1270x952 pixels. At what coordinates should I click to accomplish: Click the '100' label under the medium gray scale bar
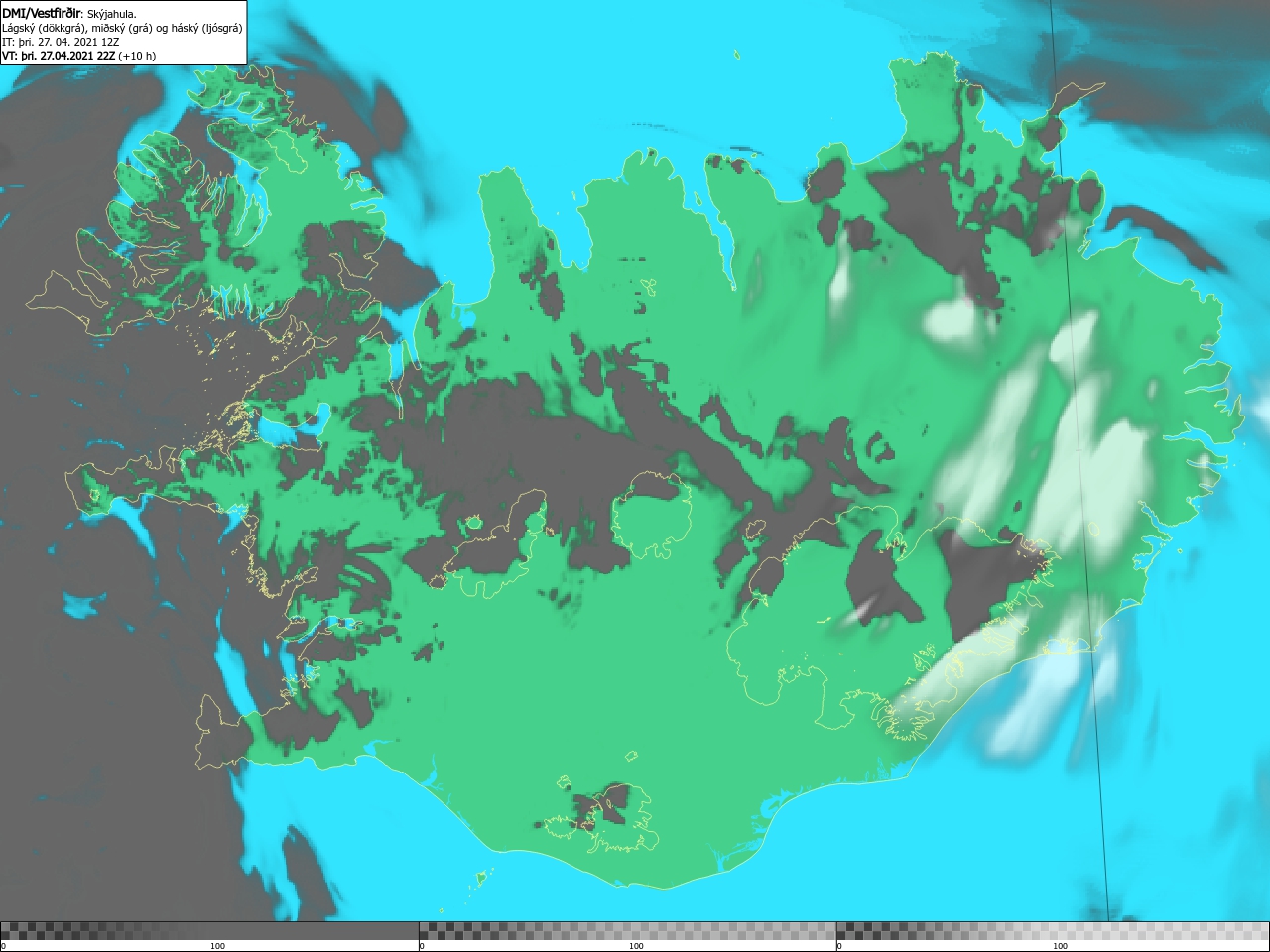636,946
